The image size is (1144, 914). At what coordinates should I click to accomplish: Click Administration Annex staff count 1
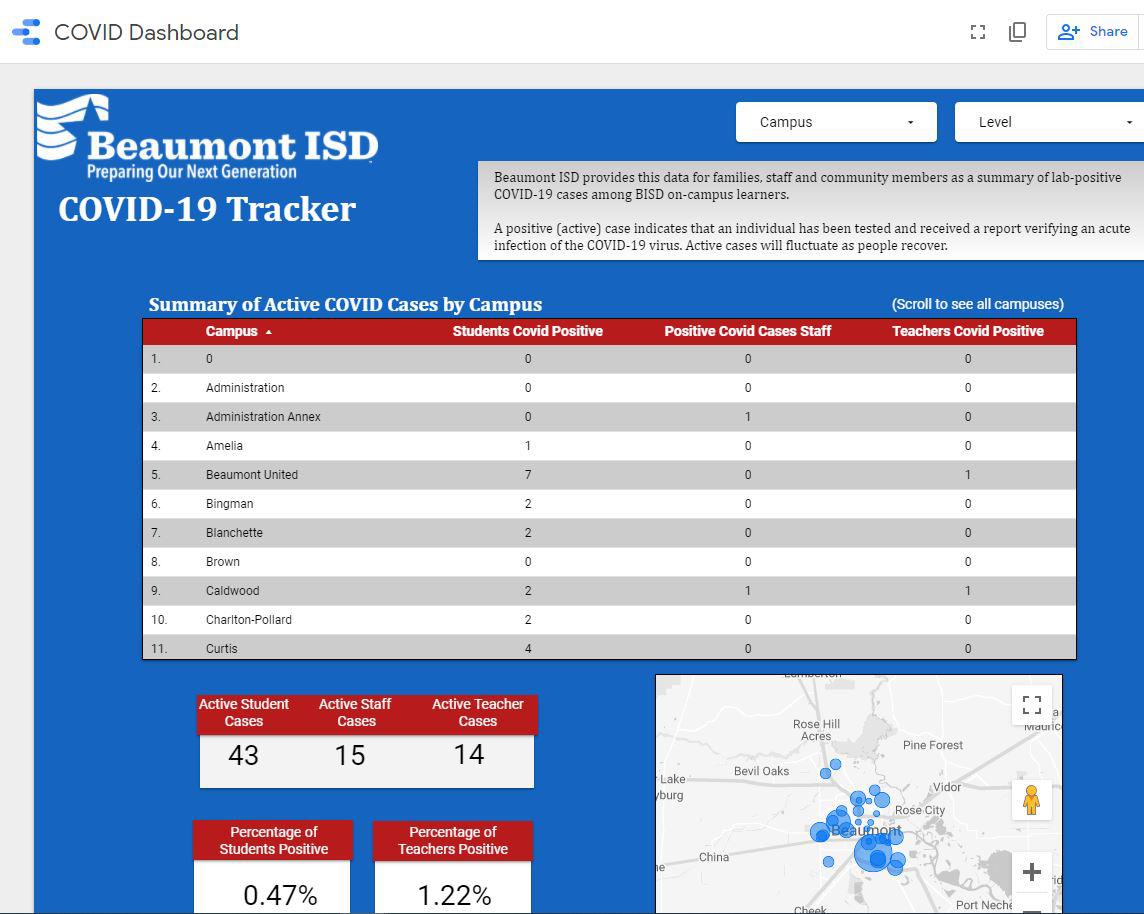(x=748, y=417)
